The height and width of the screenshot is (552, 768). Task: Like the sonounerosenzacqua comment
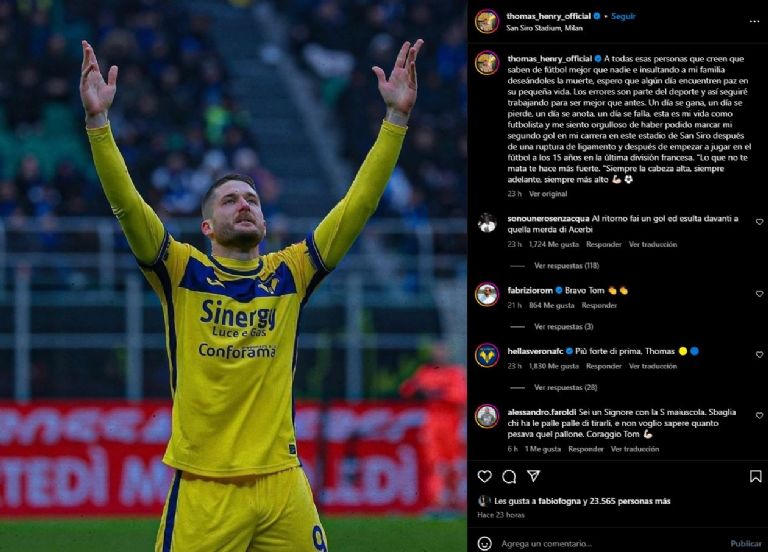click(759, 222)
